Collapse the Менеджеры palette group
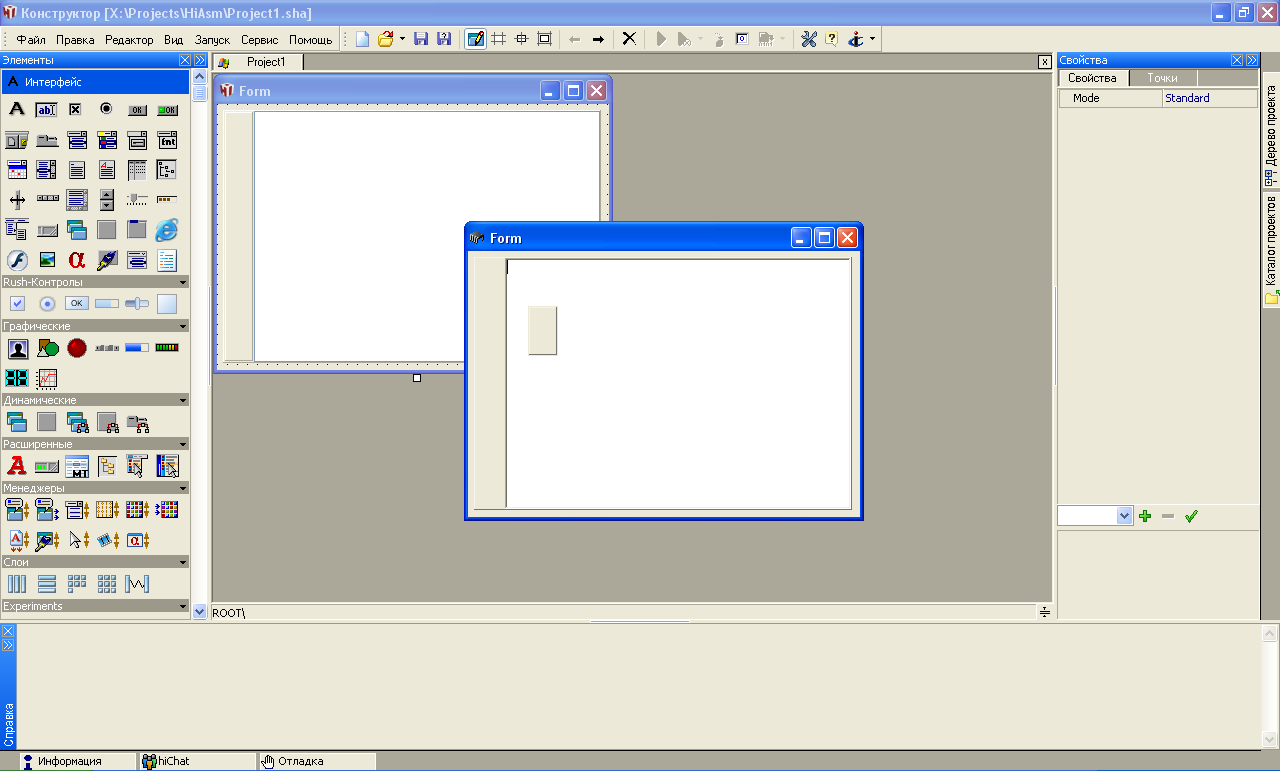 pos(183,488)
